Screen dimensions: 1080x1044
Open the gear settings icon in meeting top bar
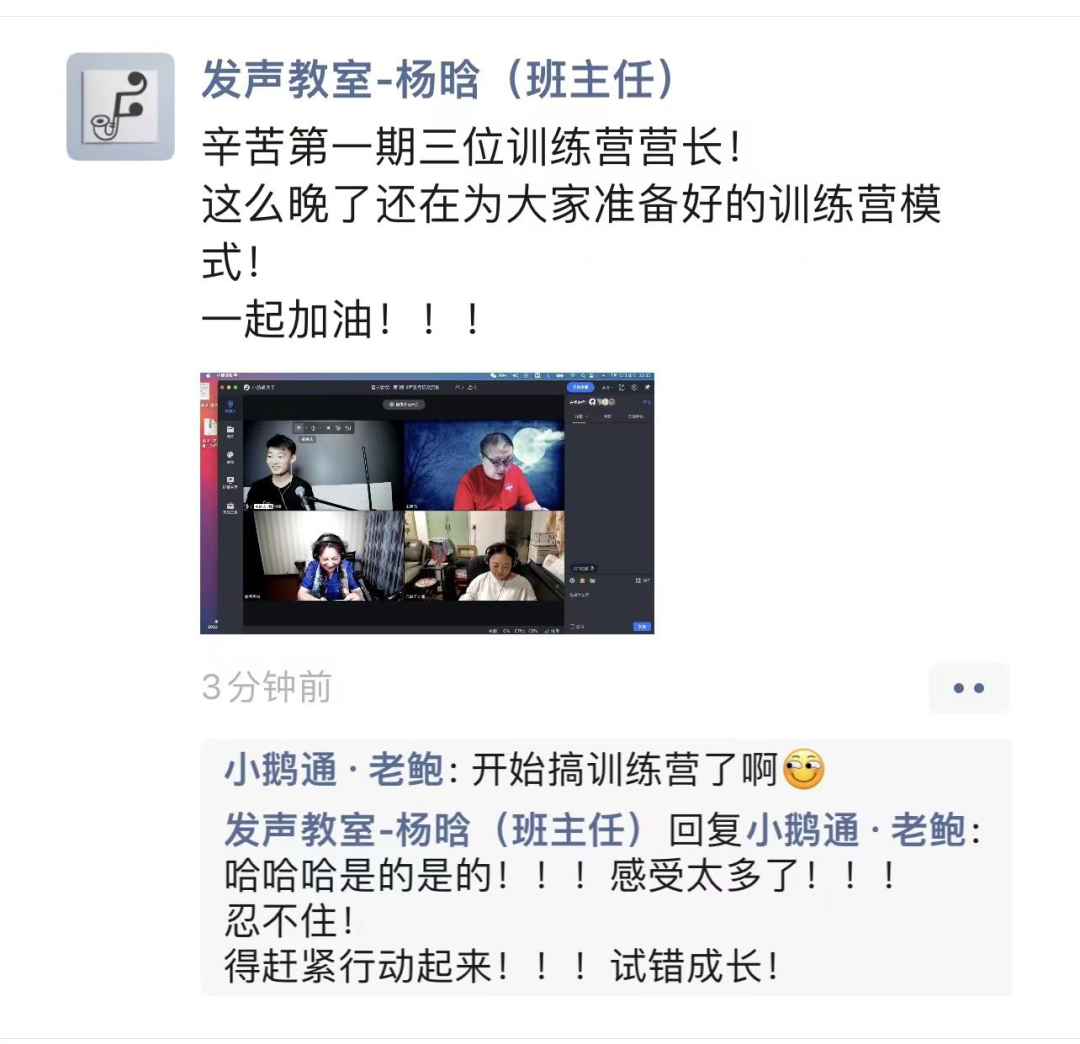coord(634,387)
